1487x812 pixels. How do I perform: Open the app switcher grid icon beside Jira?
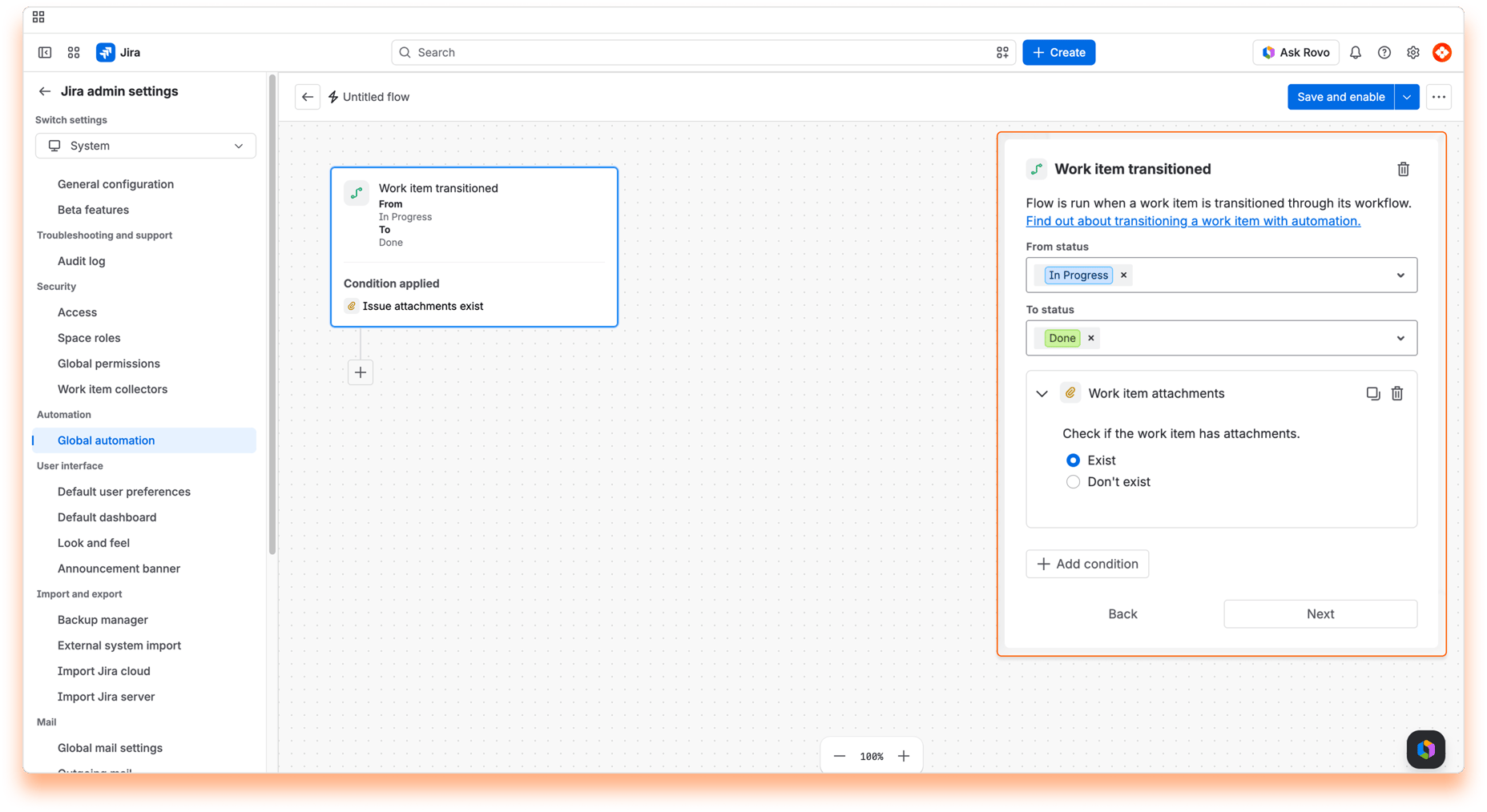[x=74, y=52]
